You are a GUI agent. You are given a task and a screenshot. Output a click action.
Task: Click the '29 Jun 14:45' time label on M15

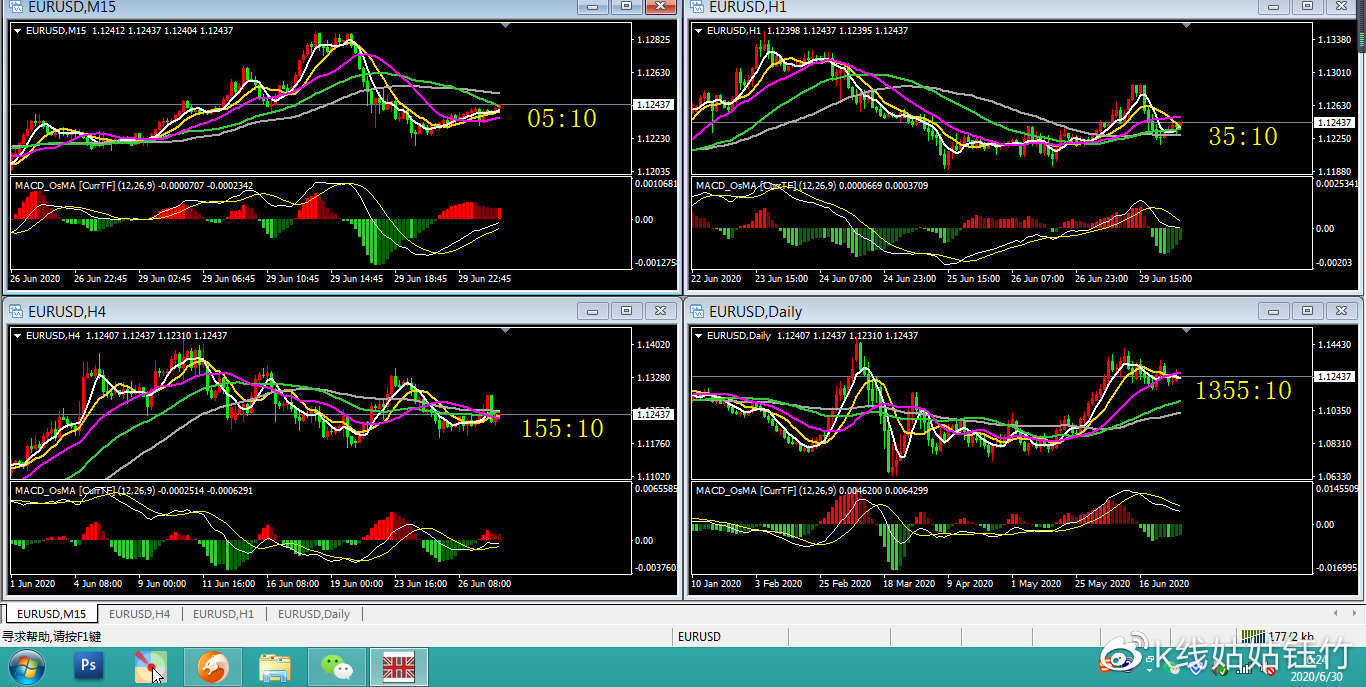[357, 279]
